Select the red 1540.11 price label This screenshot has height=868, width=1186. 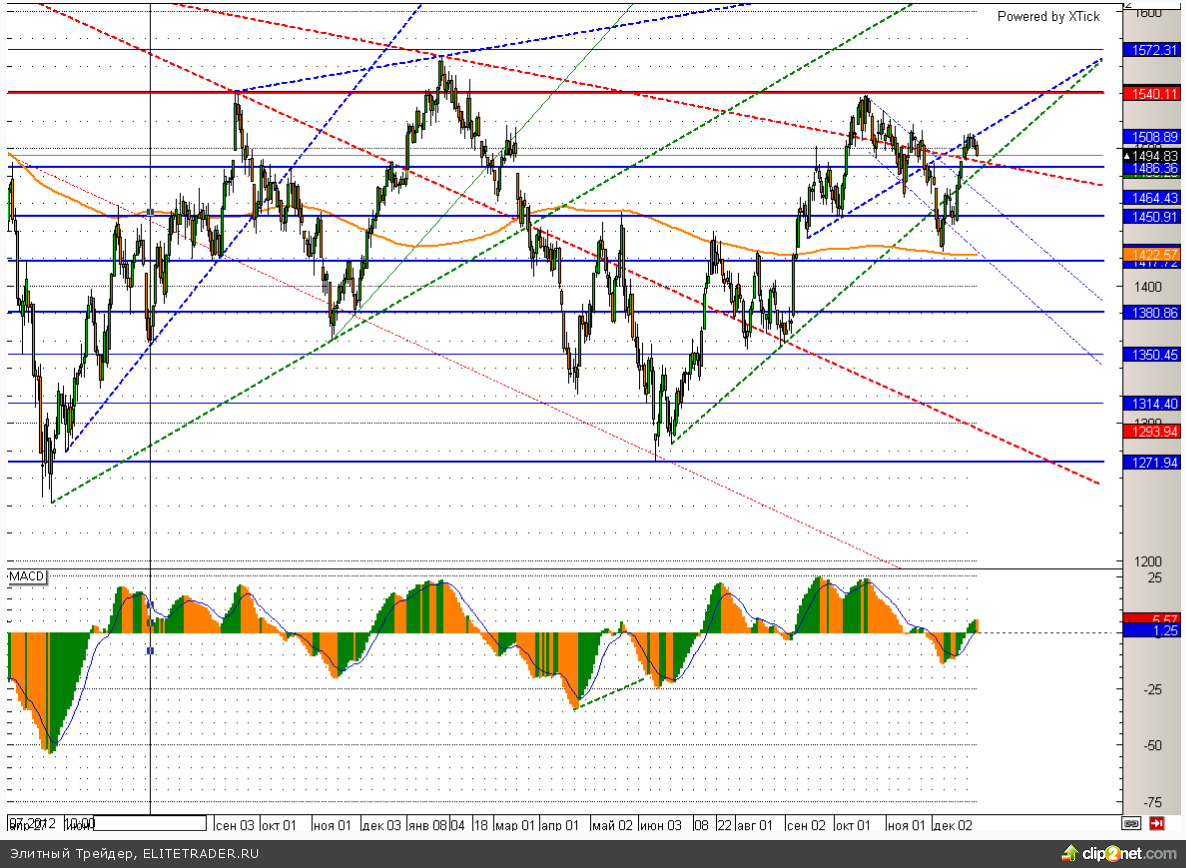coord(1151,94)
